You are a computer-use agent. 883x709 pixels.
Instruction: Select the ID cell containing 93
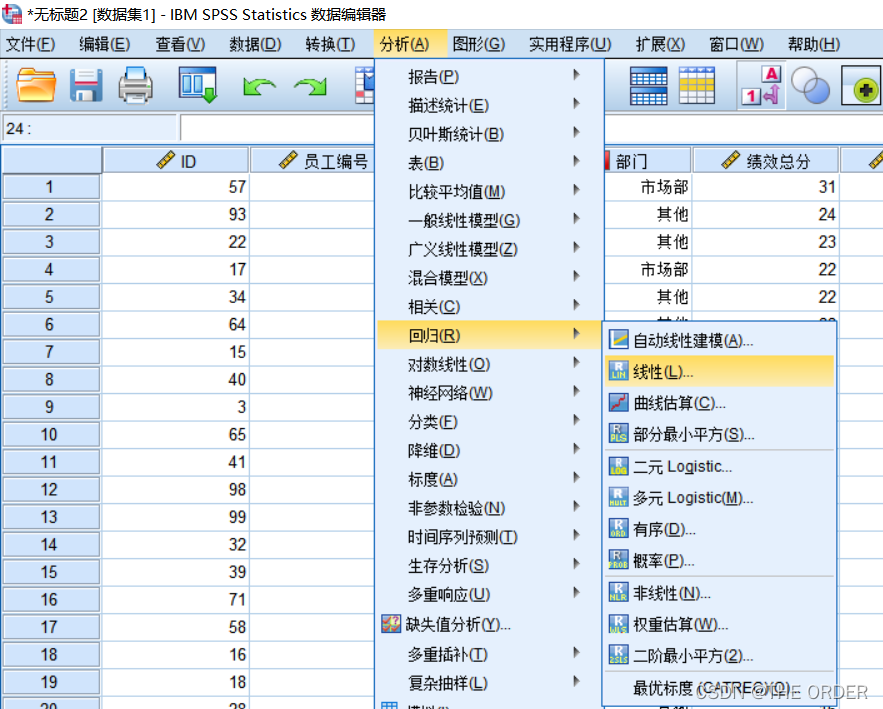176,214
